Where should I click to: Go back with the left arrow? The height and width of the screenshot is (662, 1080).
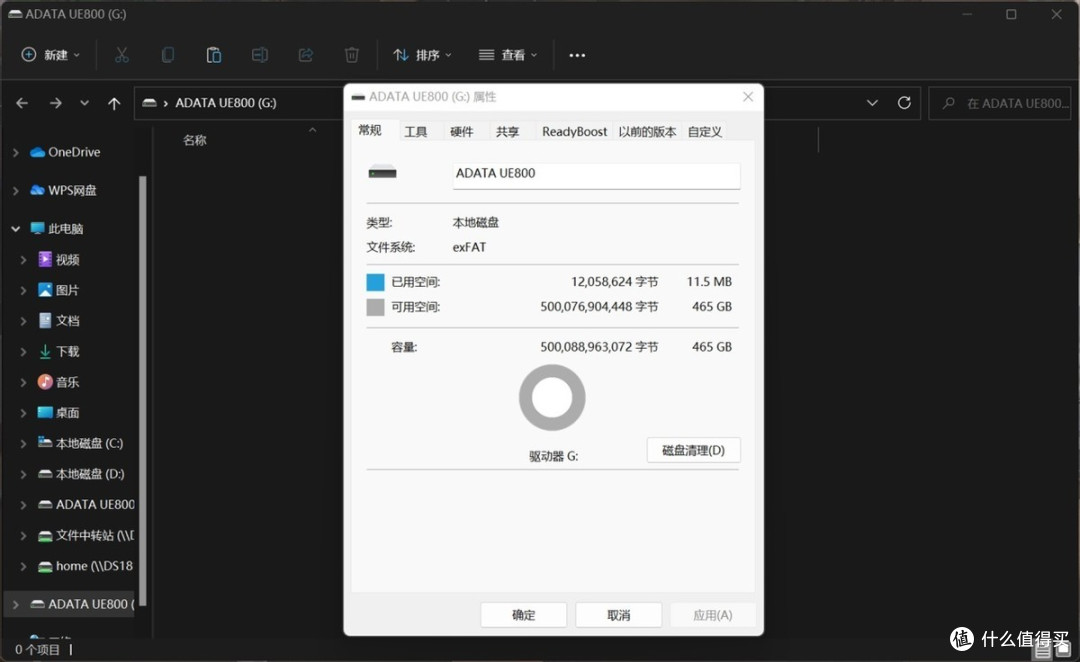pos(22,103)
